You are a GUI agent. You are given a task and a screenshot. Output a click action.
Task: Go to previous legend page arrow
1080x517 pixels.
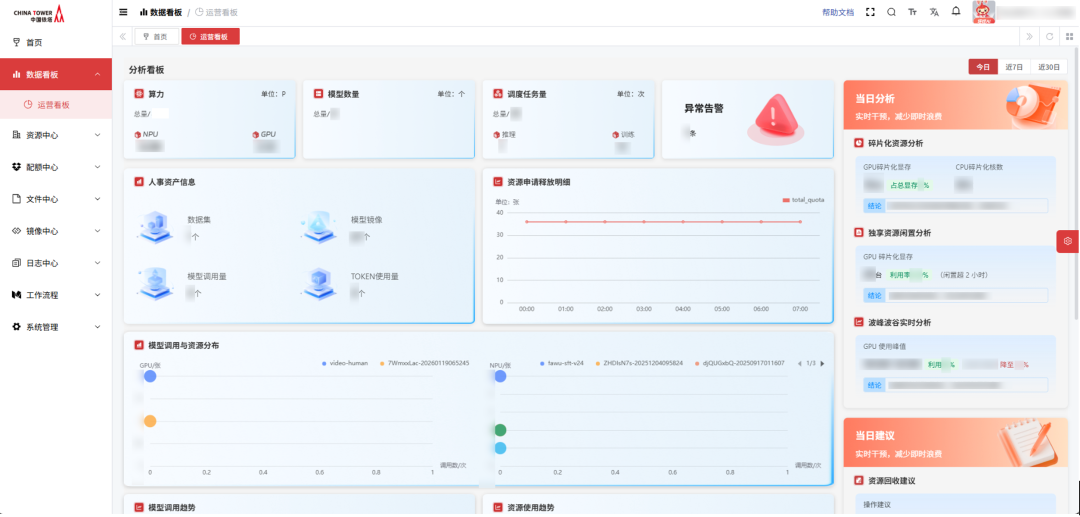(x=800, y=363)
